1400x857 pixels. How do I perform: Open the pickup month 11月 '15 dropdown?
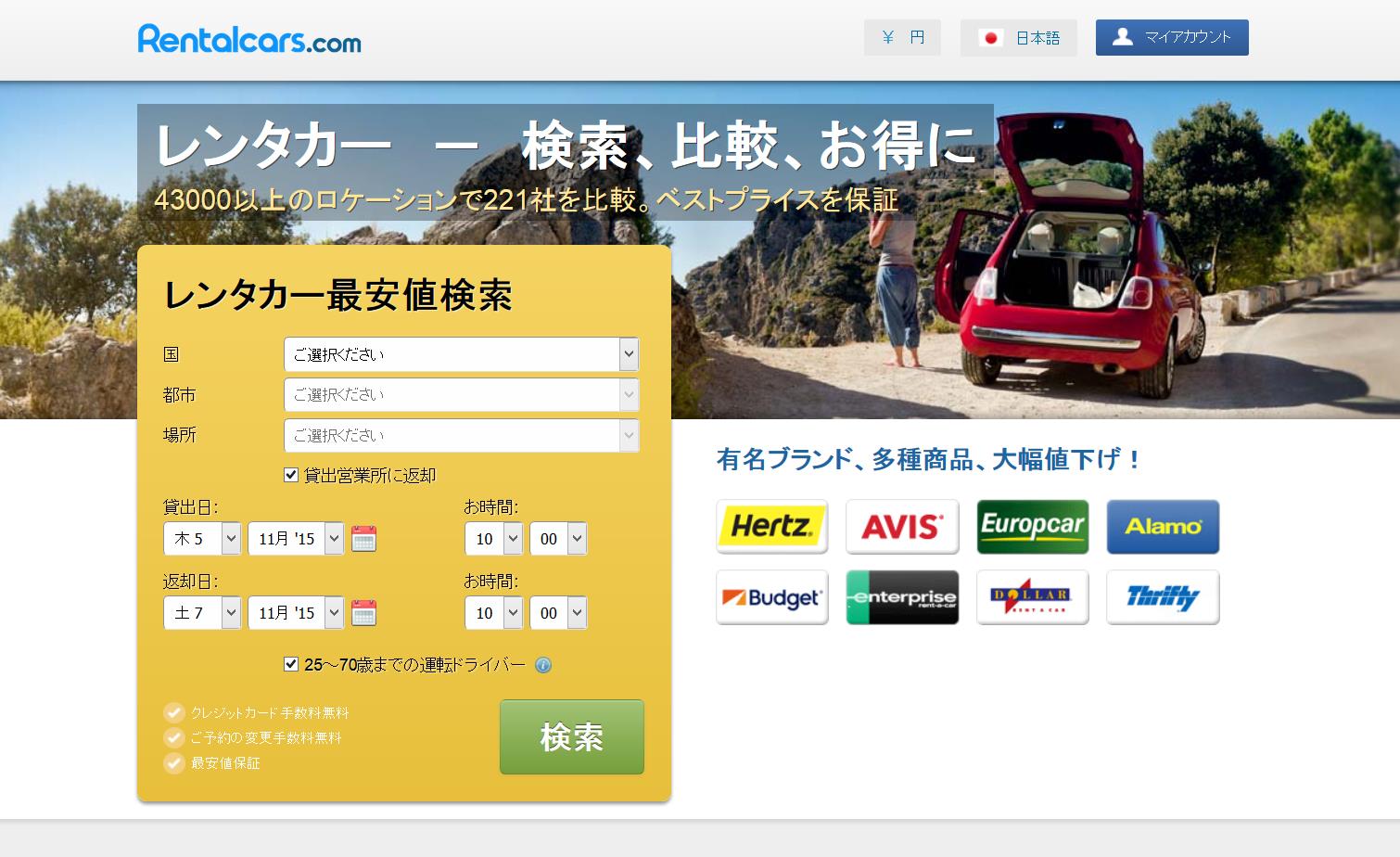(296, 539)
